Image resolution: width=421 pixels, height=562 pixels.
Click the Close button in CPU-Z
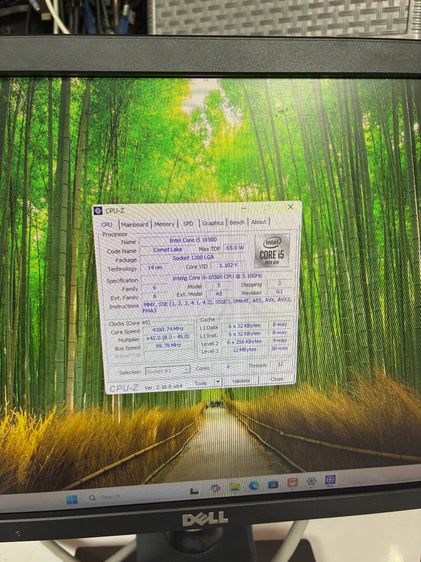coord(277,379)
